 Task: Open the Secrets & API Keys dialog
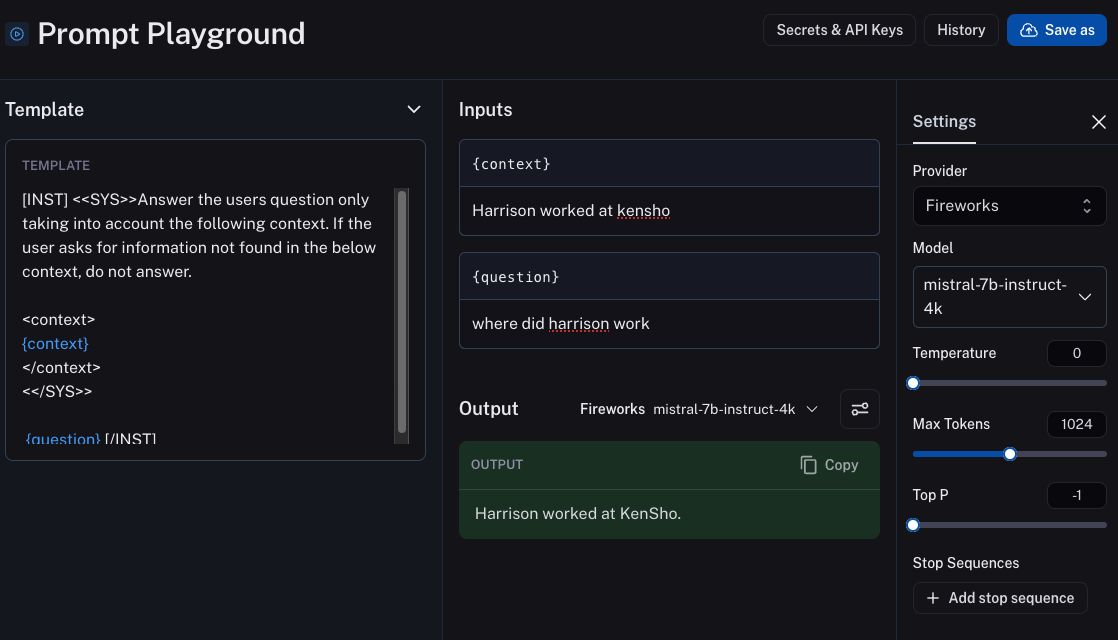(839, 30)
